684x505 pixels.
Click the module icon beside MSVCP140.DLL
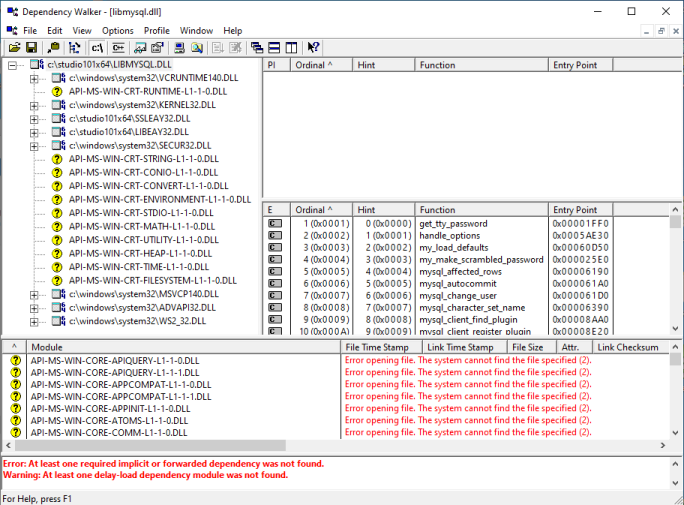[59, 294]
